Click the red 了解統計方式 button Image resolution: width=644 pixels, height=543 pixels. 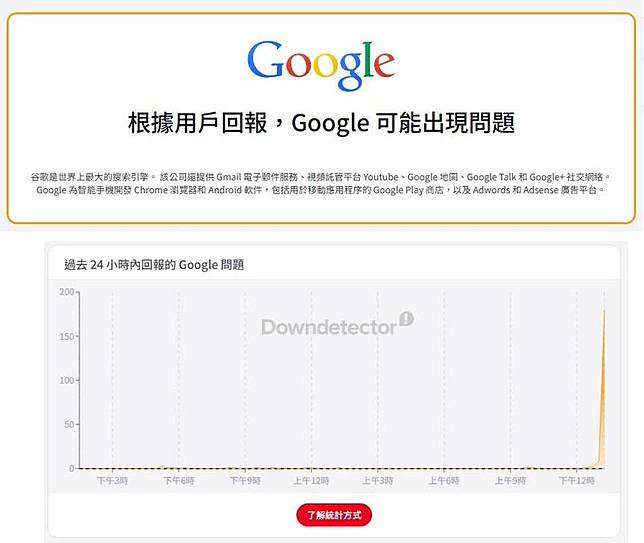pos(334,515)
